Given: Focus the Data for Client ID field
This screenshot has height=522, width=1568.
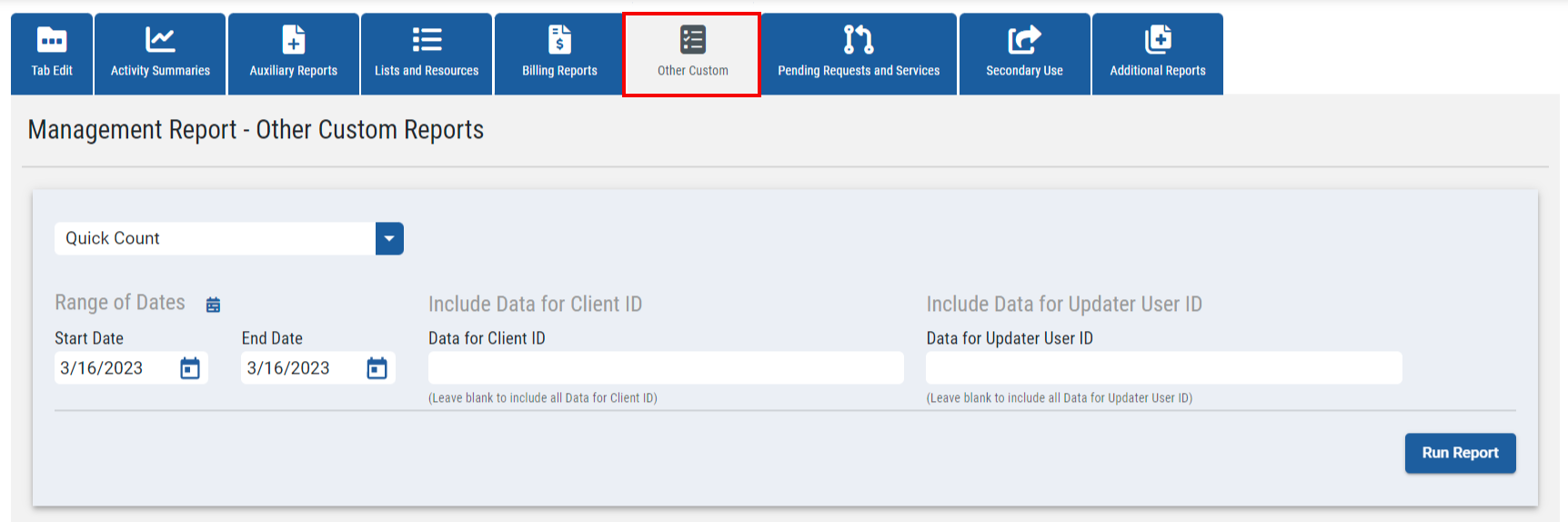Looking at the screenshot, I should coord(666,368).
